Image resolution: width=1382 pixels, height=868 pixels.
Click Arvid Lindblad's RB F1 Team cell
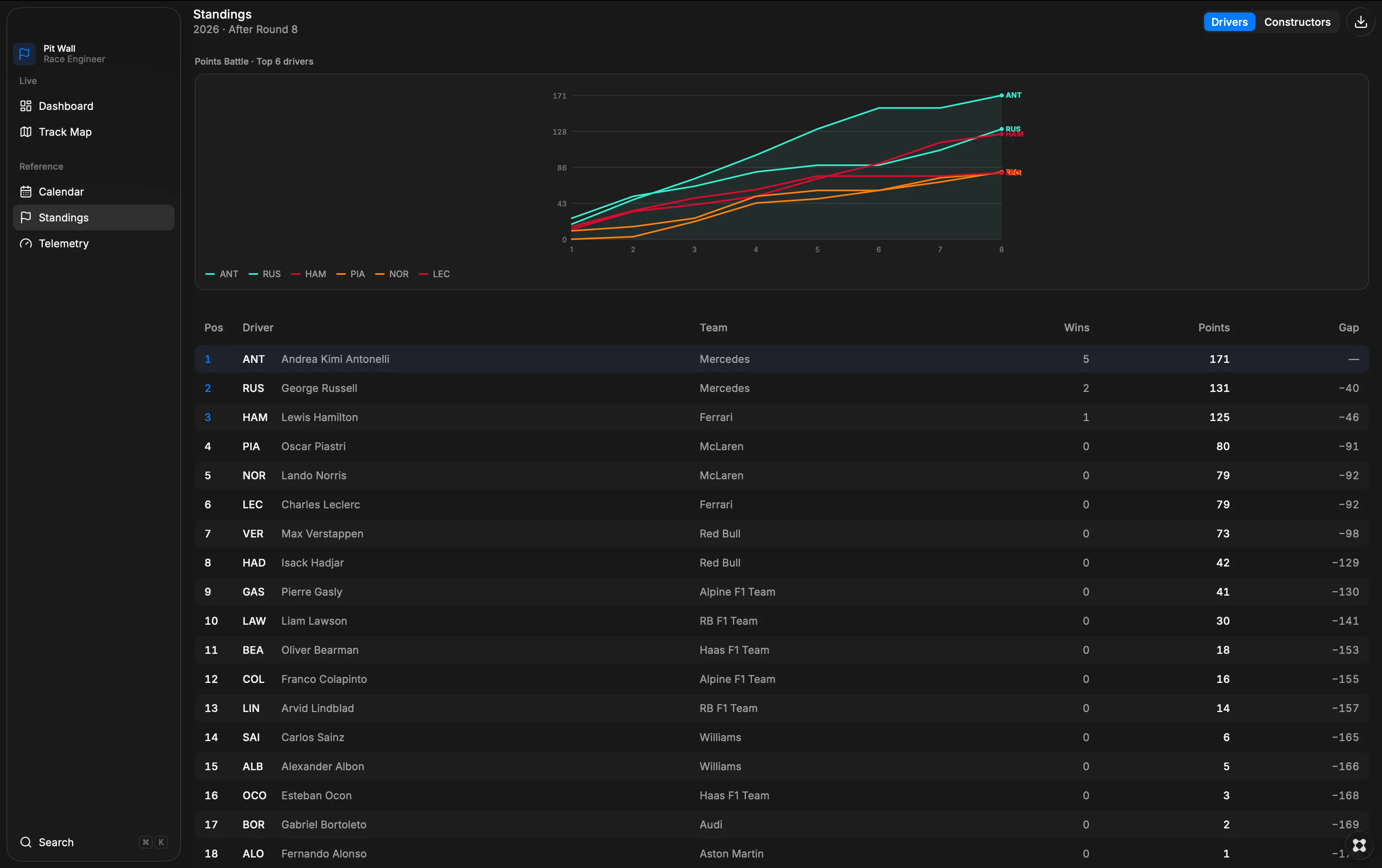[x=728, y=708]
